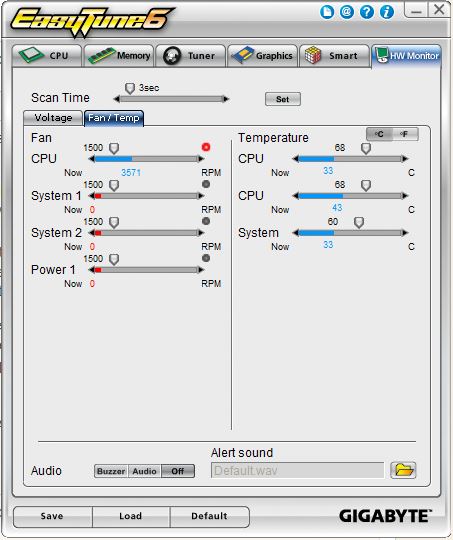The image size is (453, 540).
Task: Click the Scan Time slider left arrow
Action: point(117,99)
